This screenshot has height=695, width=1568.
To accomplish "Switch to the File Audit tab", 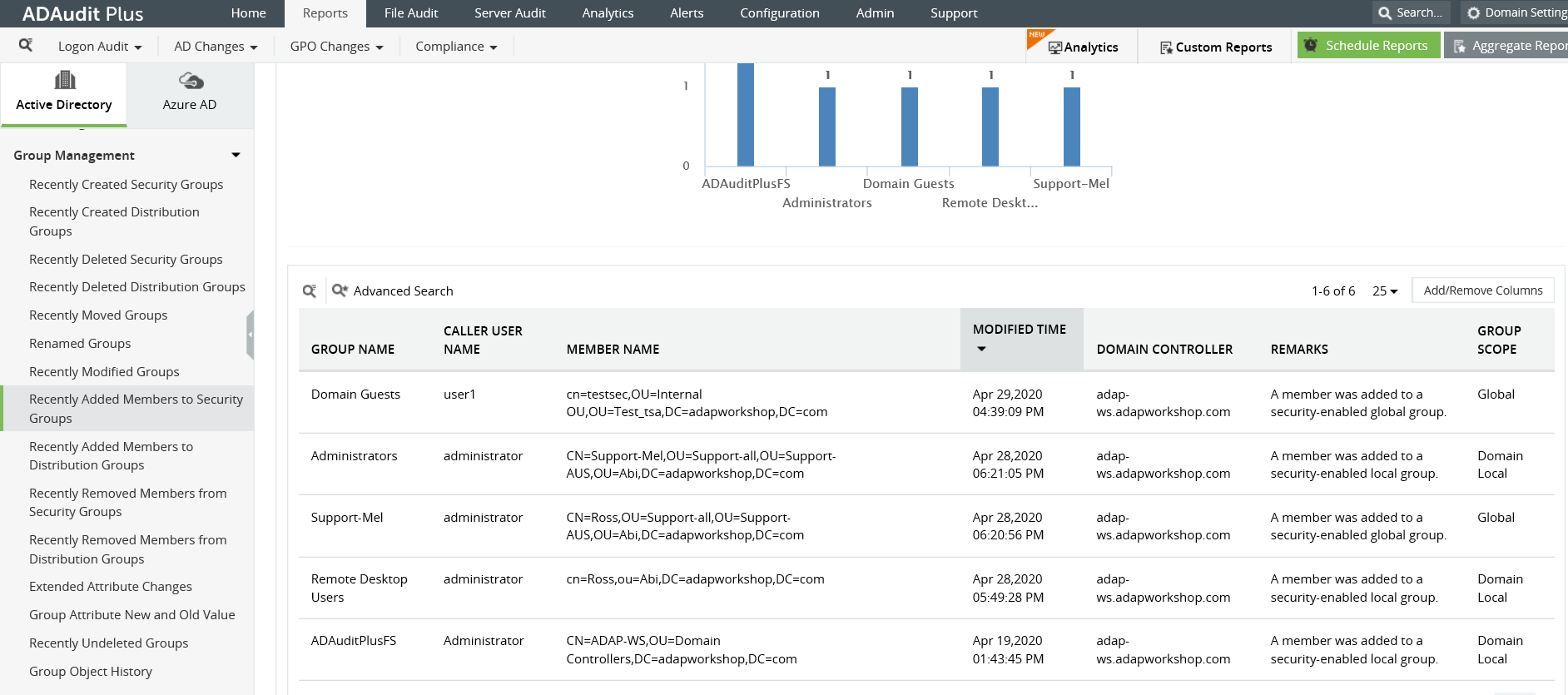I will pos(410,13).
